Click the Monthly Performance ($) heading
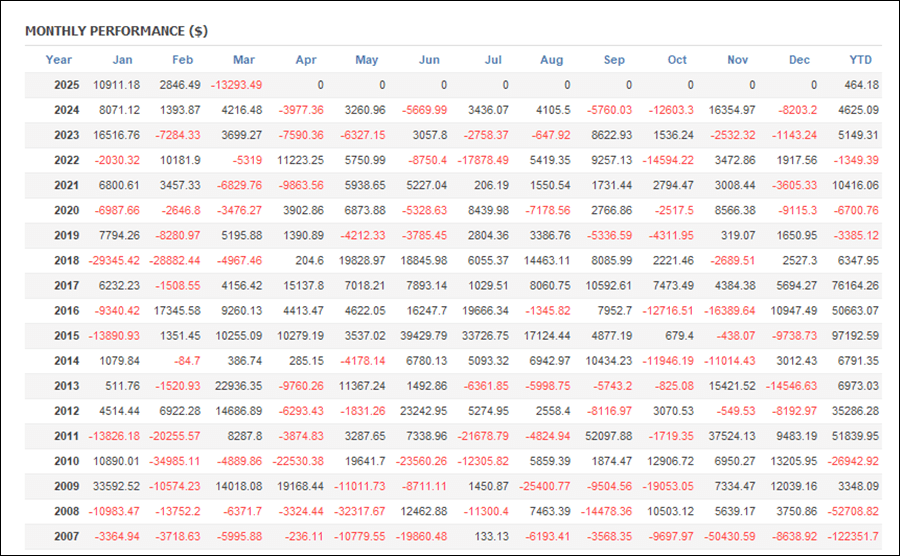The image size is (900, 556). [x=117, y=31]
